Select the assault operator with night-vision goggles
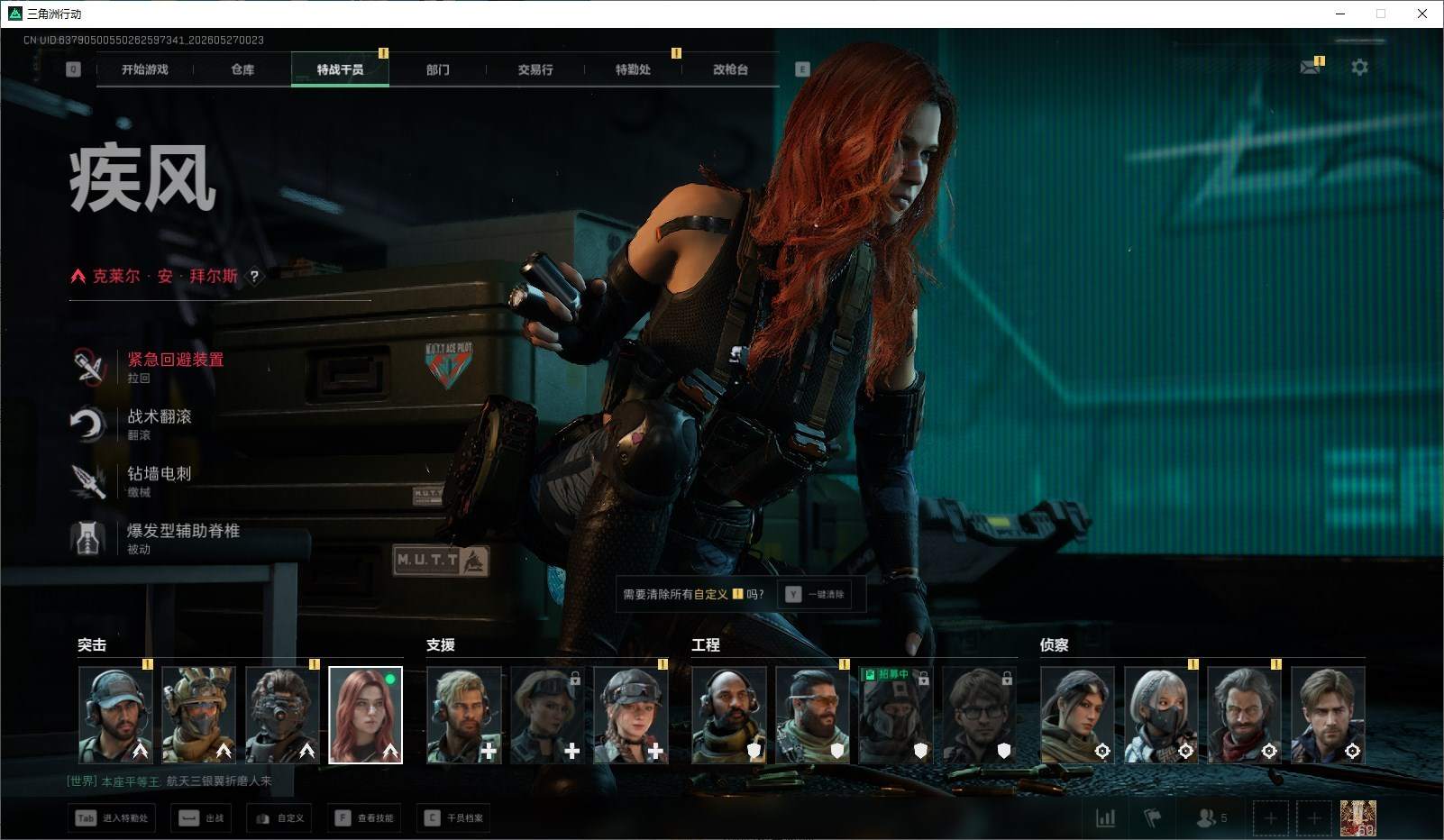This screenshot has height=840, width=1444. tap(282, 715)
